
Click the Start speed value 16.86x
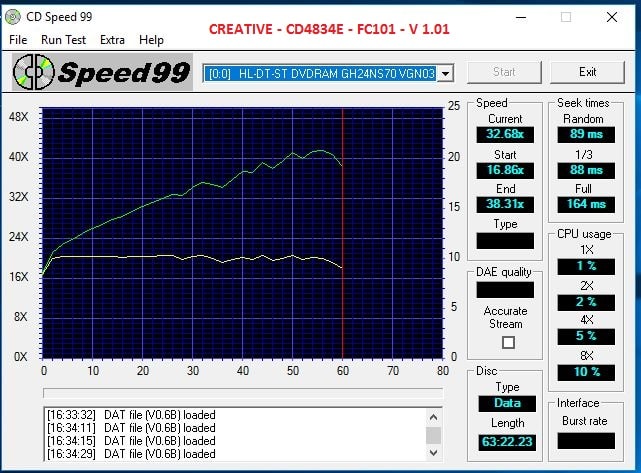(x=505, y=170)
